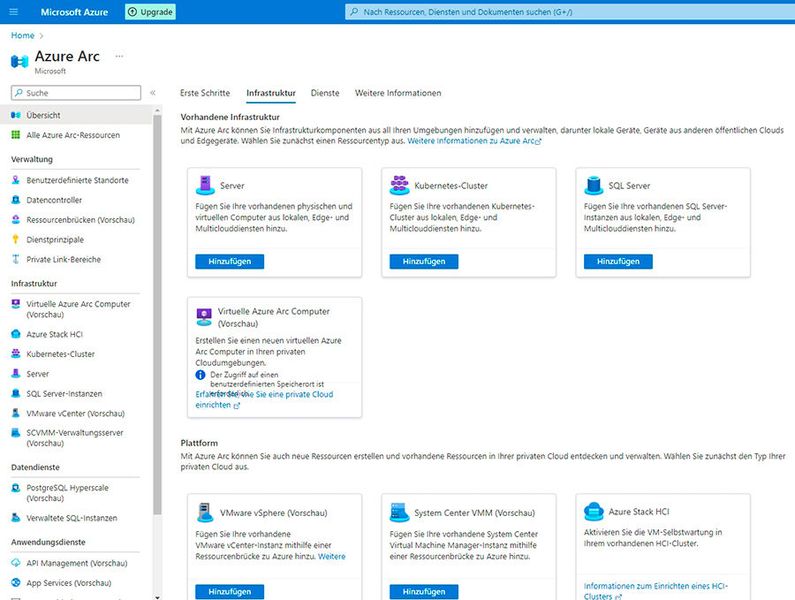This screenshot has height=600, width=795.
Task: Select the Plattform heading text
Action: tap(199, 443)
